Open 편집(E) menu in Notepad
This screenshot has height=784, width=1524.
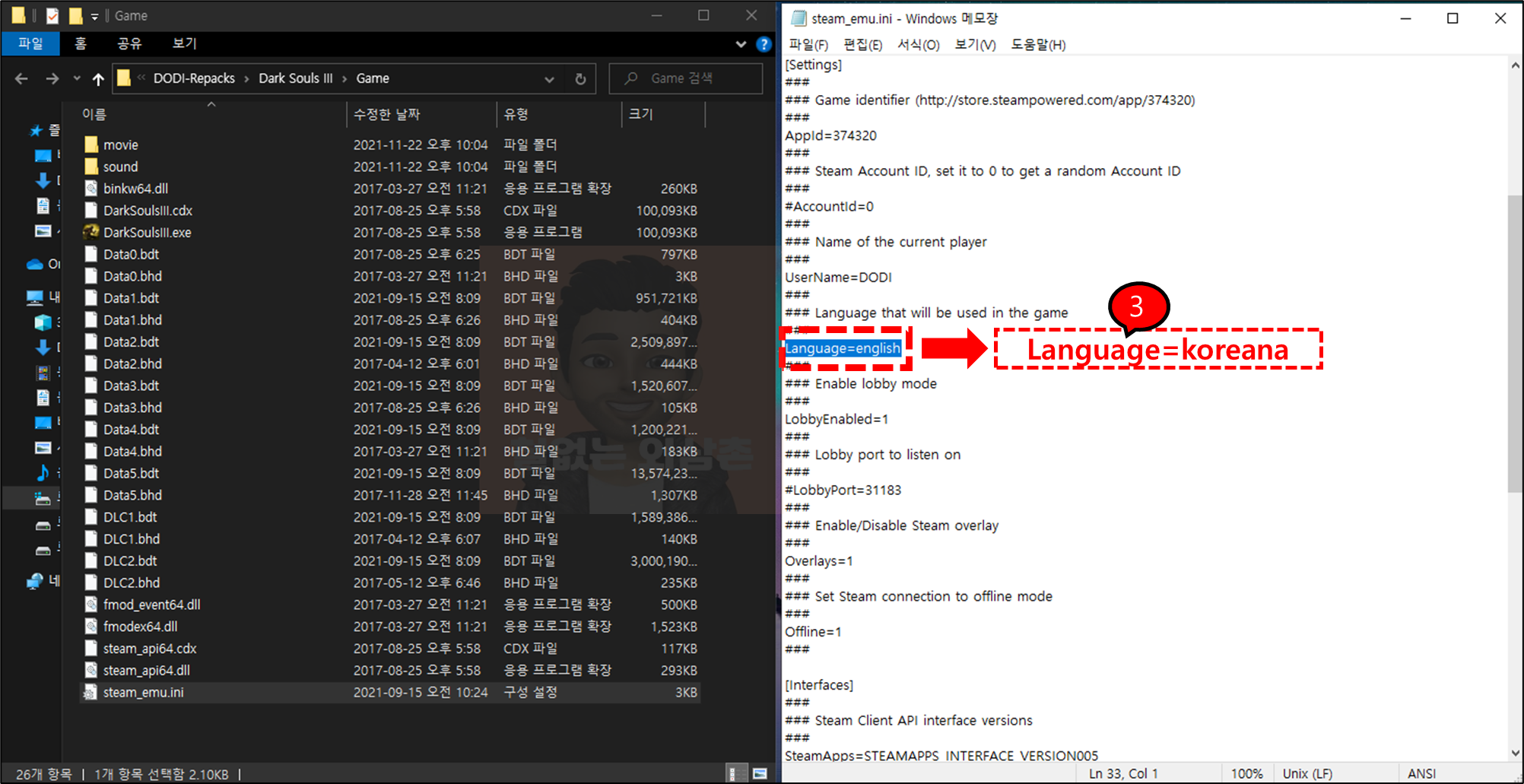point(863,45)
